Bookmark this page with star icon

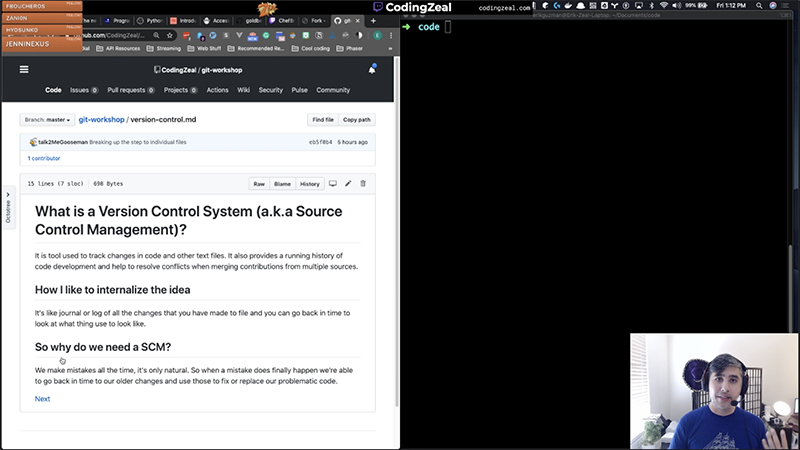[x=170, y=35]
